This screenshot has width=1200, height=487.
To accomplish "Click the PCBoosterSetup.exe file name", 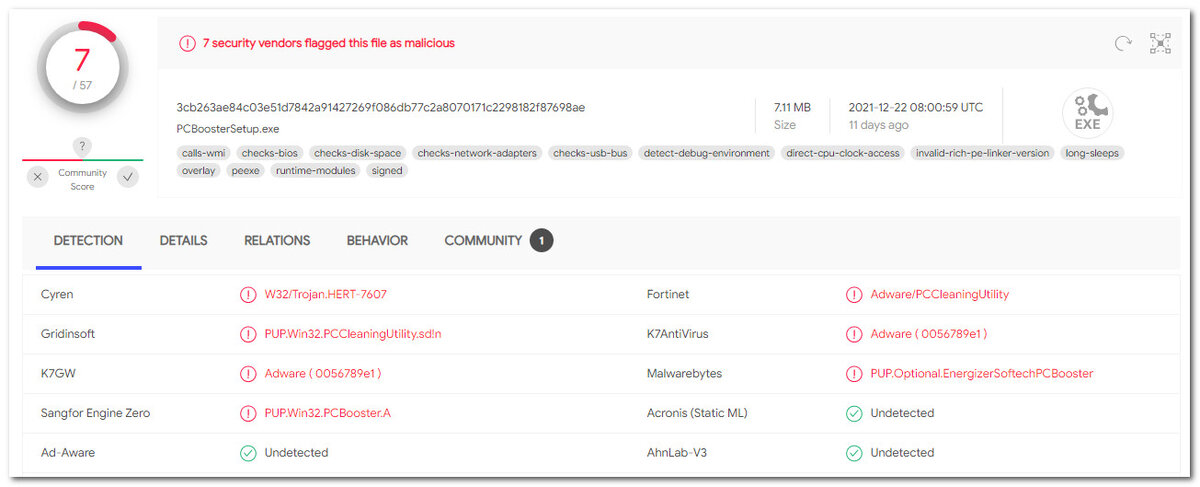I will tap(228, 129).
